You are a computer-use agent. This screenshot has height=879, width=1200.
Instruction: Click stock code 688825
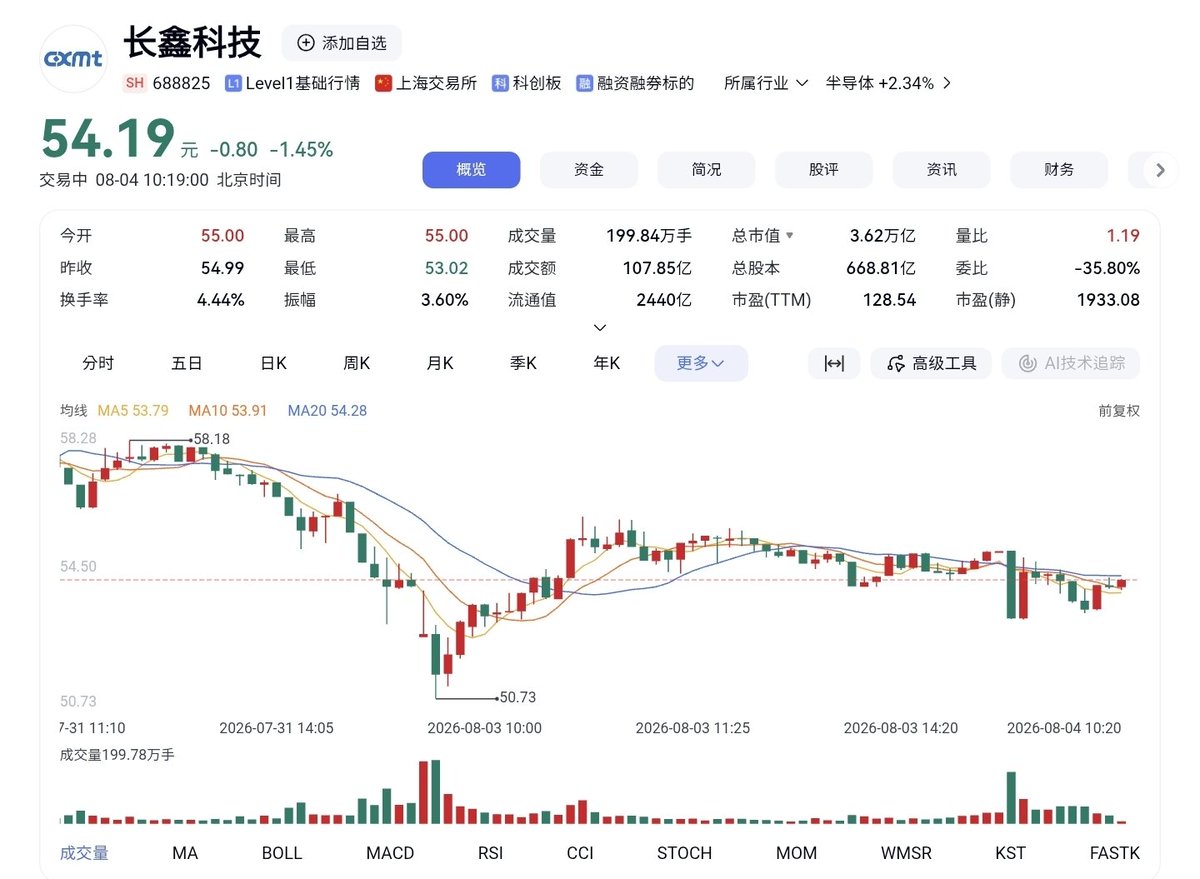coord(181,83)
